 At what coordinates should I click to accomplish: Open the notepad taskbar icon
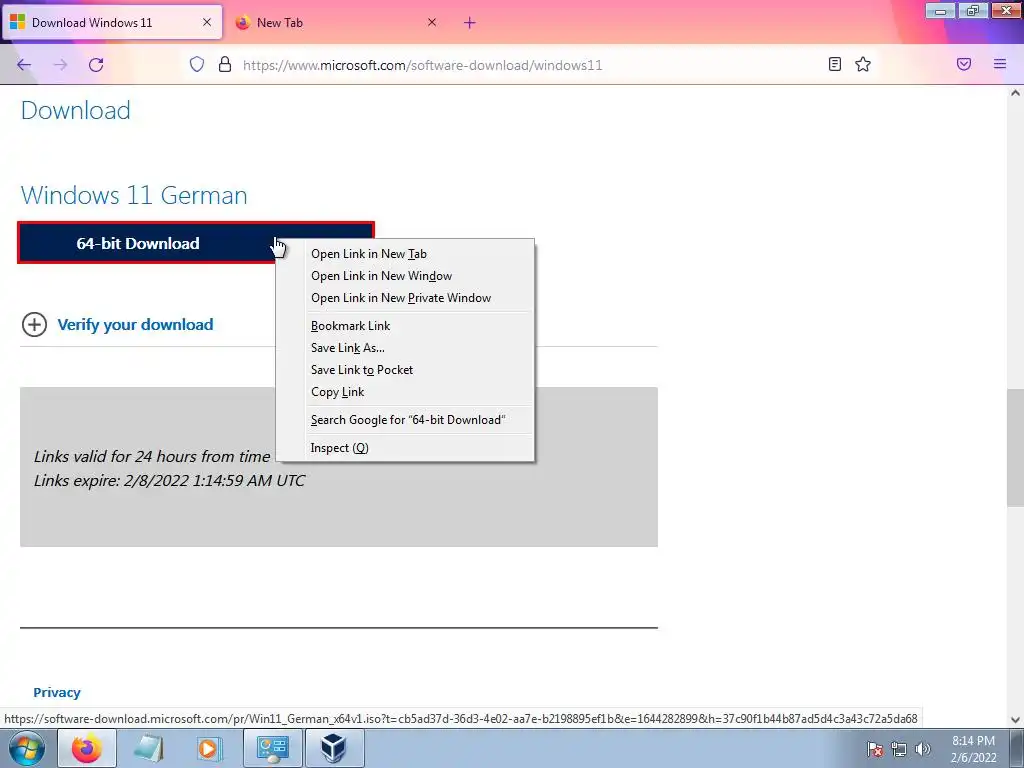click(x=149, y=748)
